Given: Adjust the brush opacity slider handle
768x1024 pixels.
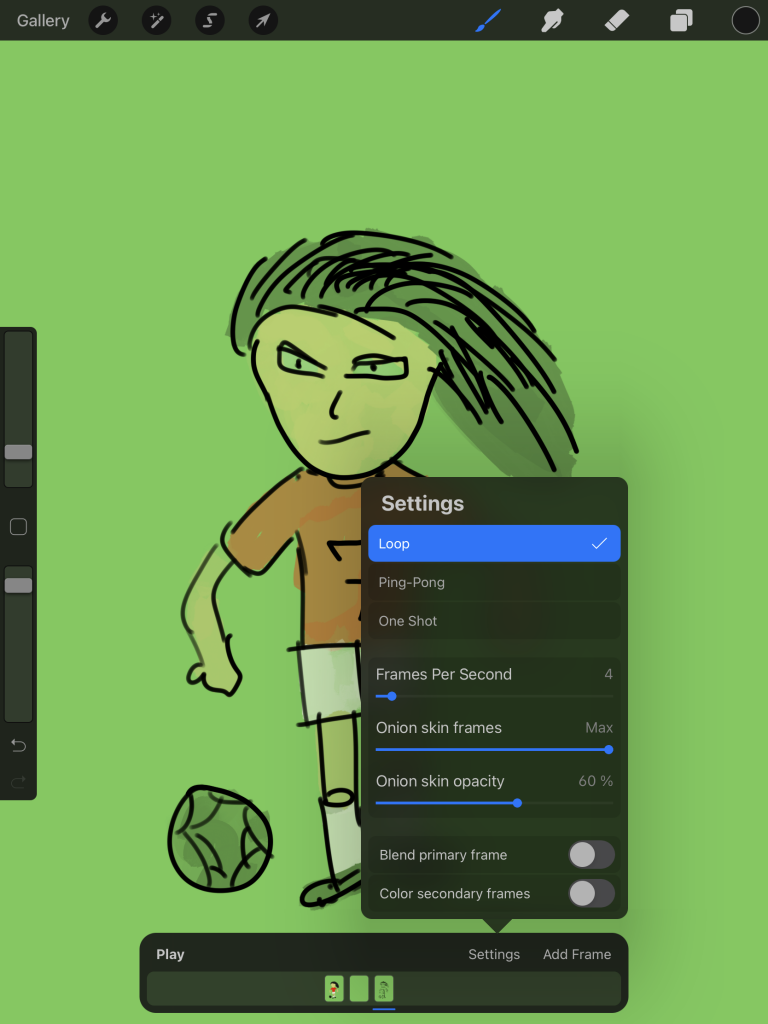Looking at the screenshot, I should click(18, 585).
